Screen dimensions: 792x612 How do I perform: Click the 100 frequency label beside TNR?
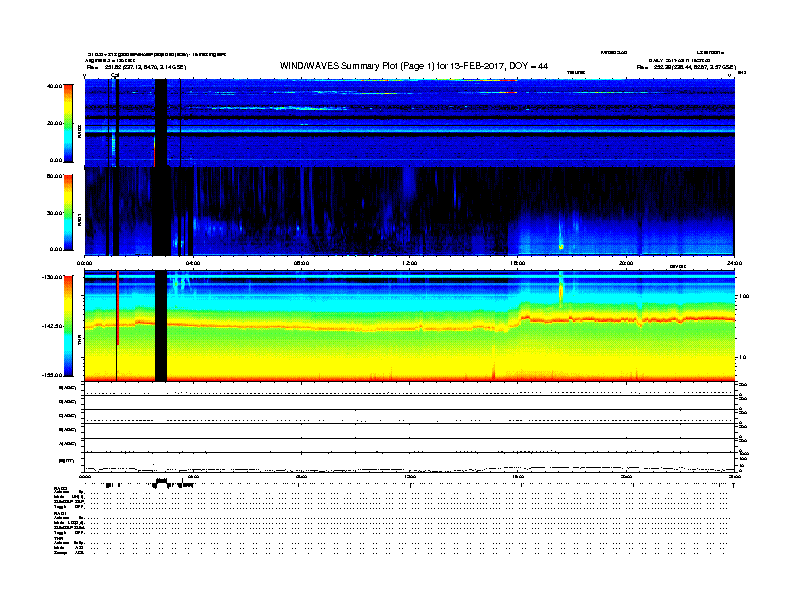tap(744, 296)
